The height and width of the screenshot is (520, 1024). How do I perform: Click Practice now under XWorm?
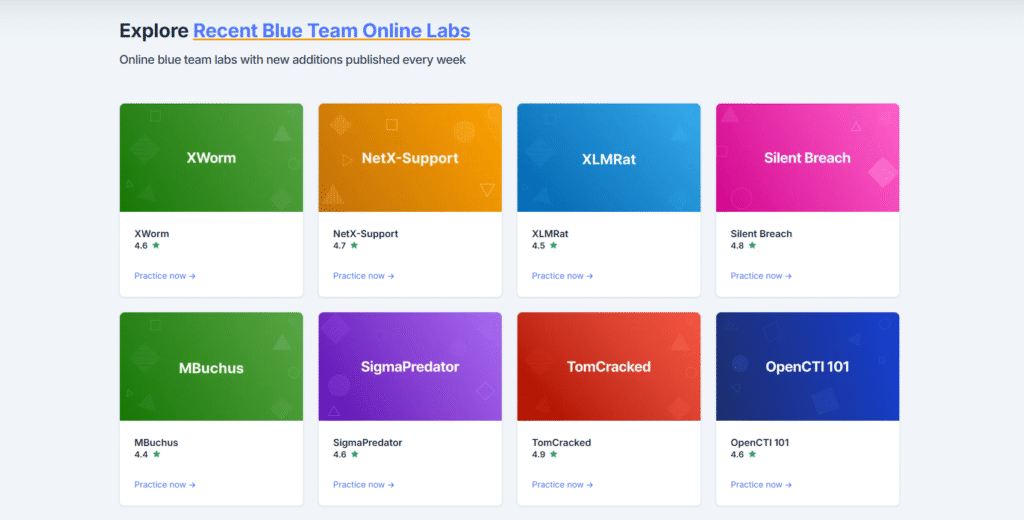click(x=165, y=276)
